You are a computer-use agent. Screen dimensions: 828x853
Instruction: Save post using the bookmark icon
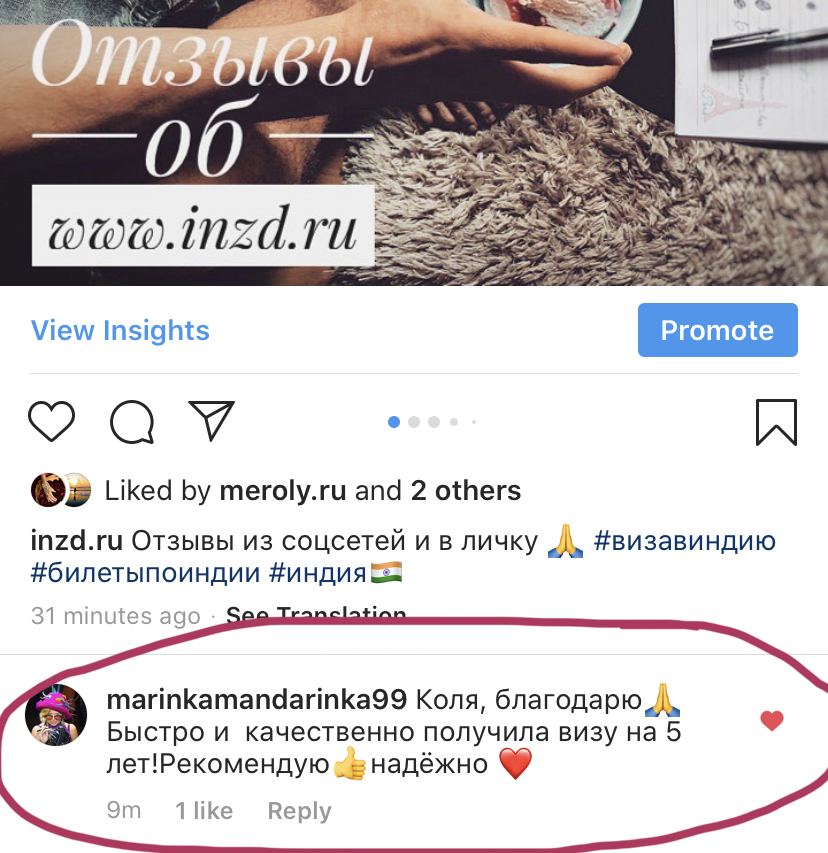coord(776,422)
